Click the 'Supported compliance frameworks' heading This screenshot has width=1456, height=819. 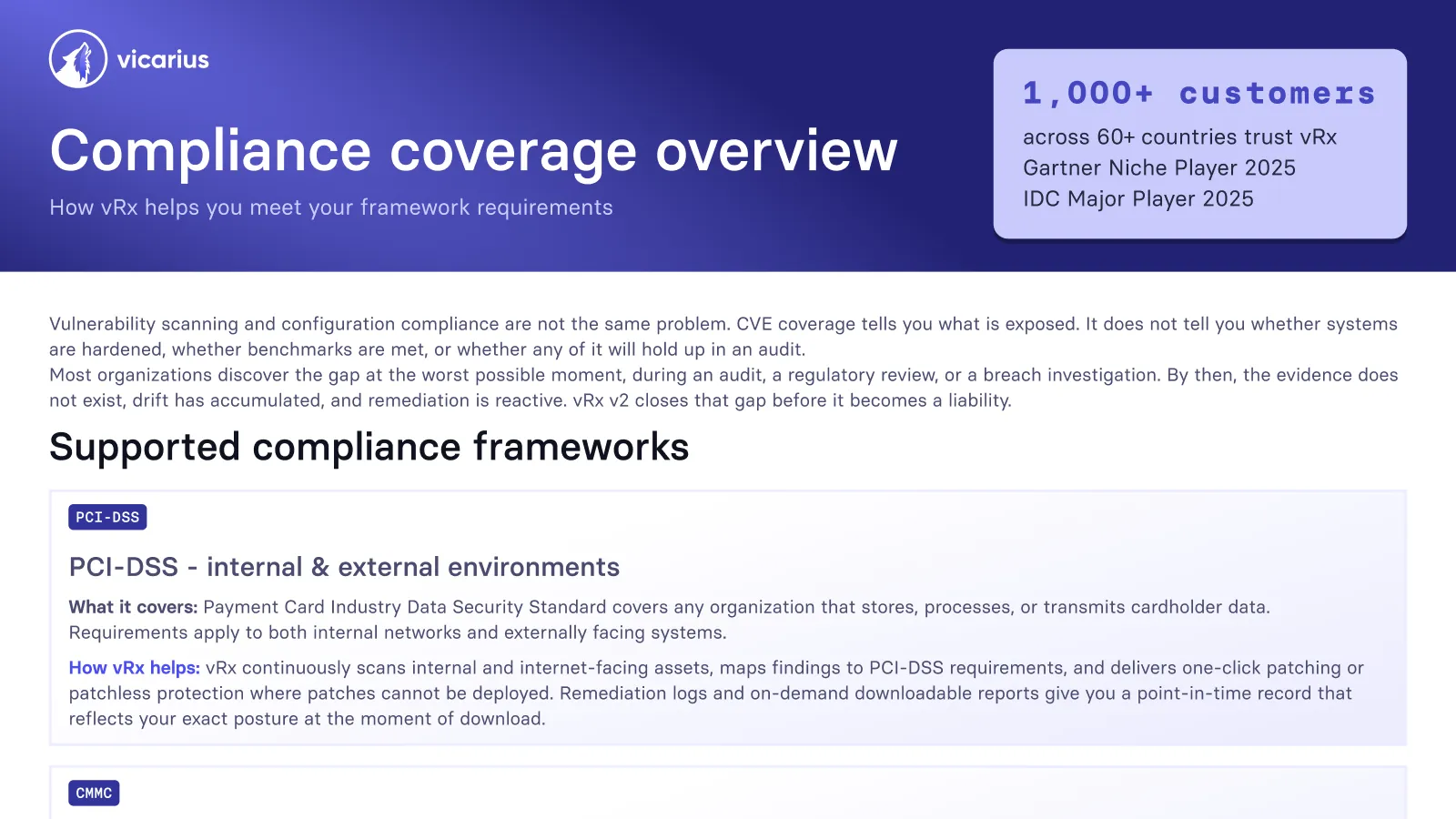tap(369, 448)
